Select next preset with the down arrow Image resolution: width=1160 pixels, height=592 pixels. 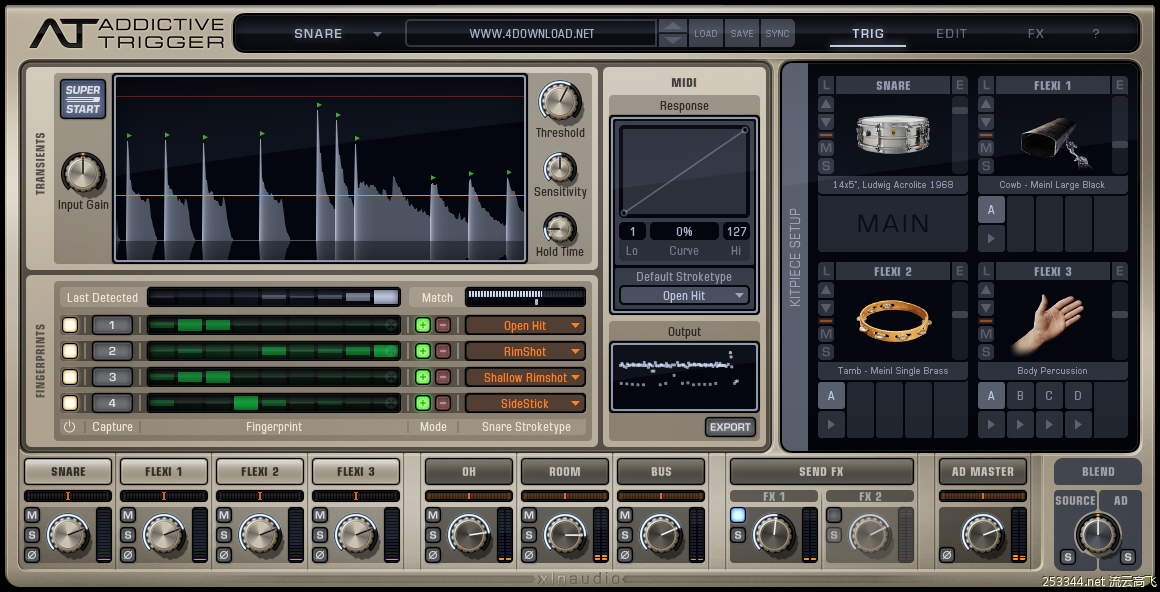click(x=672, y=40)
